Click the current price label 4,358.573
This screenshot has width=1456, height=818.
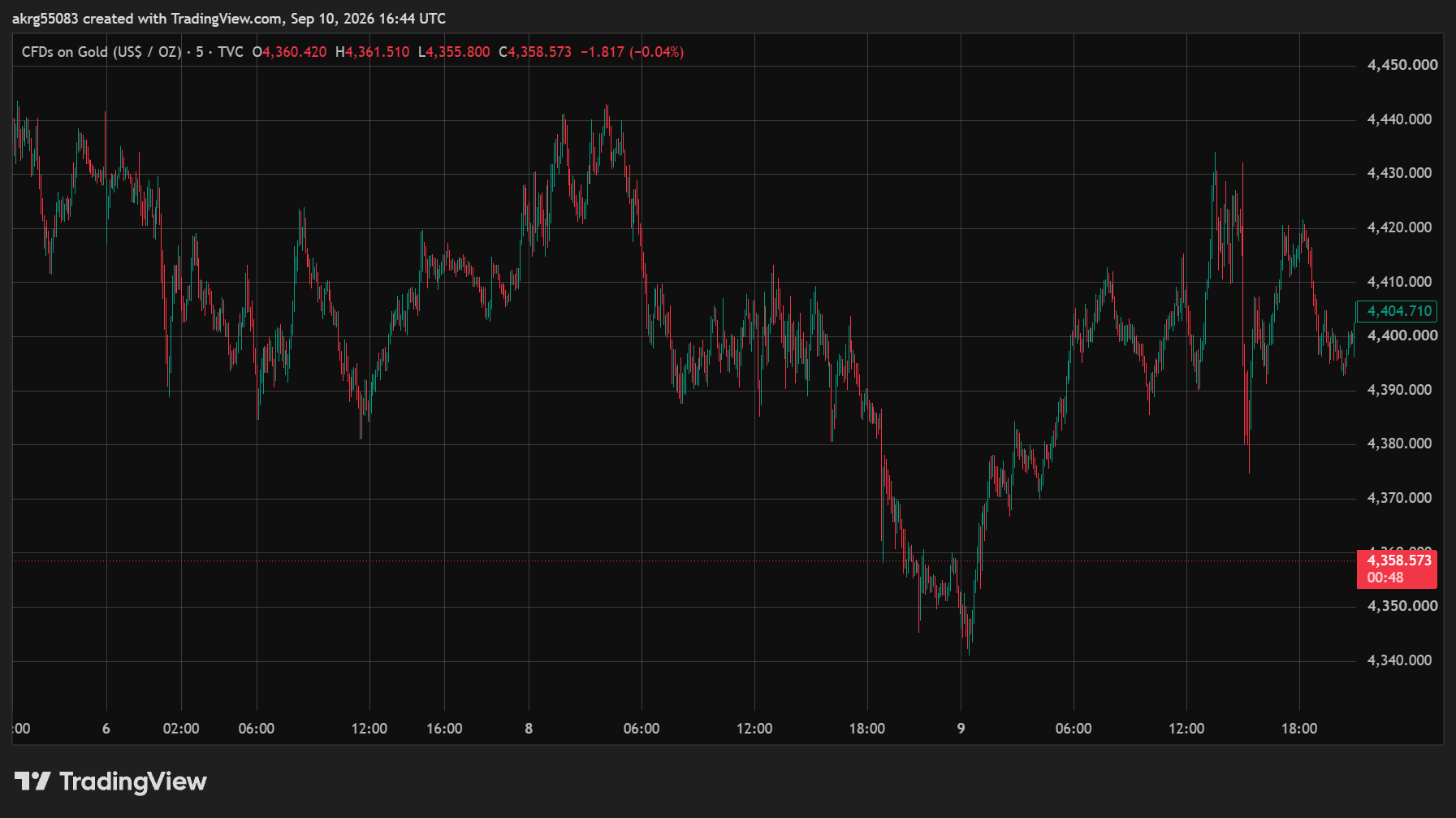pyautogui.click(x=1398, y=560)
